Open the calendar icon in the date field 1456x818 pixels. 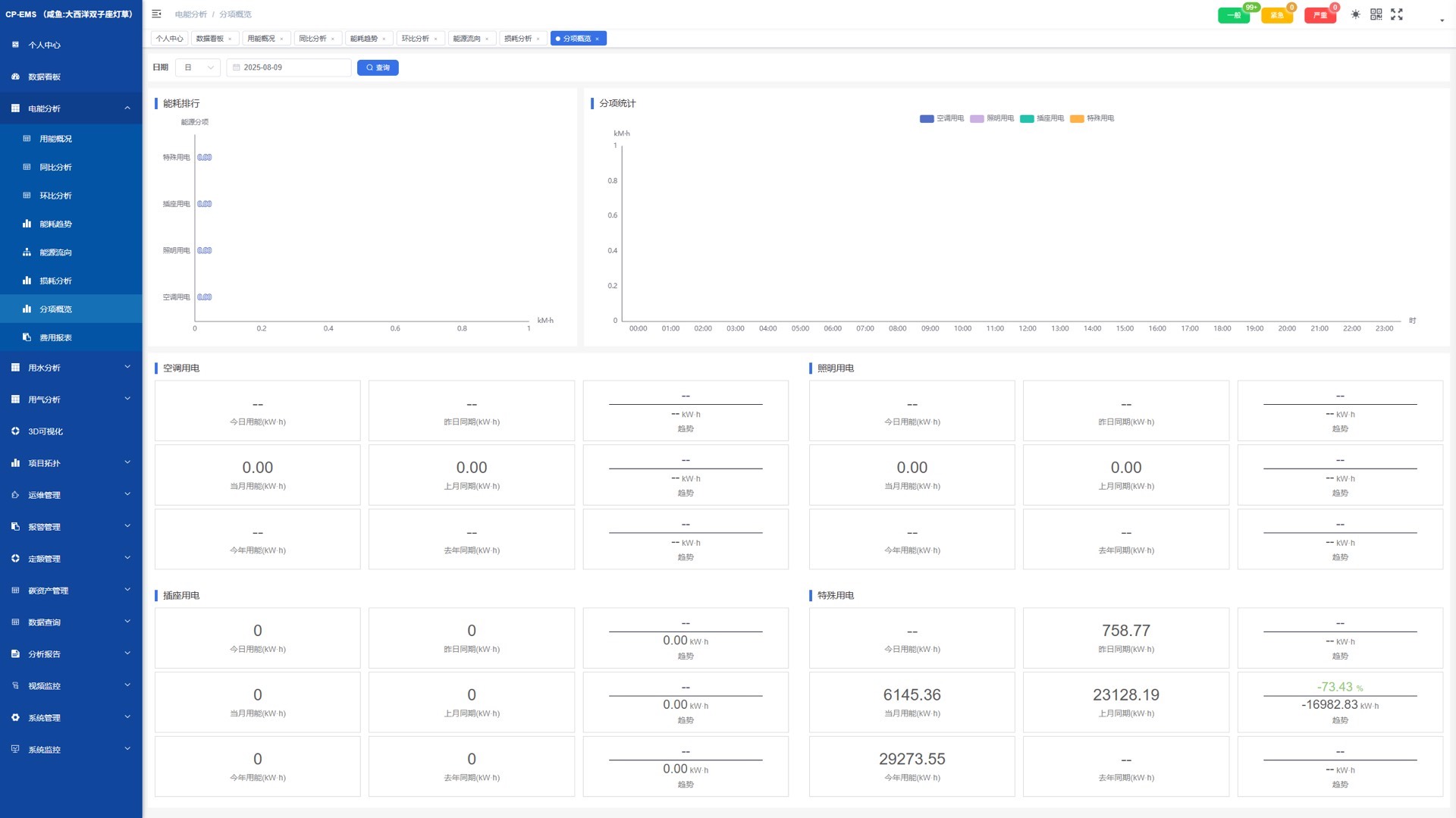[x=237, y=67]
